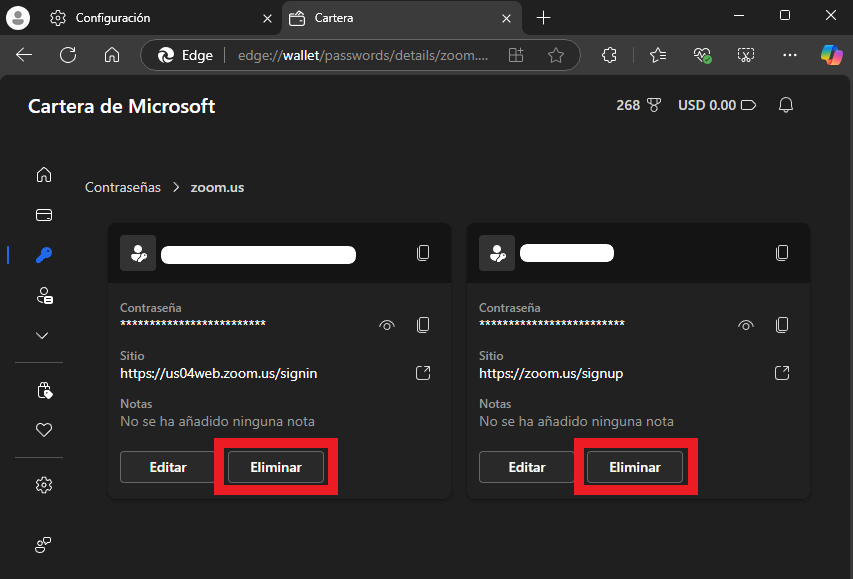Go back to the previous page
The image size is (853, 579).
coord(24,55)
